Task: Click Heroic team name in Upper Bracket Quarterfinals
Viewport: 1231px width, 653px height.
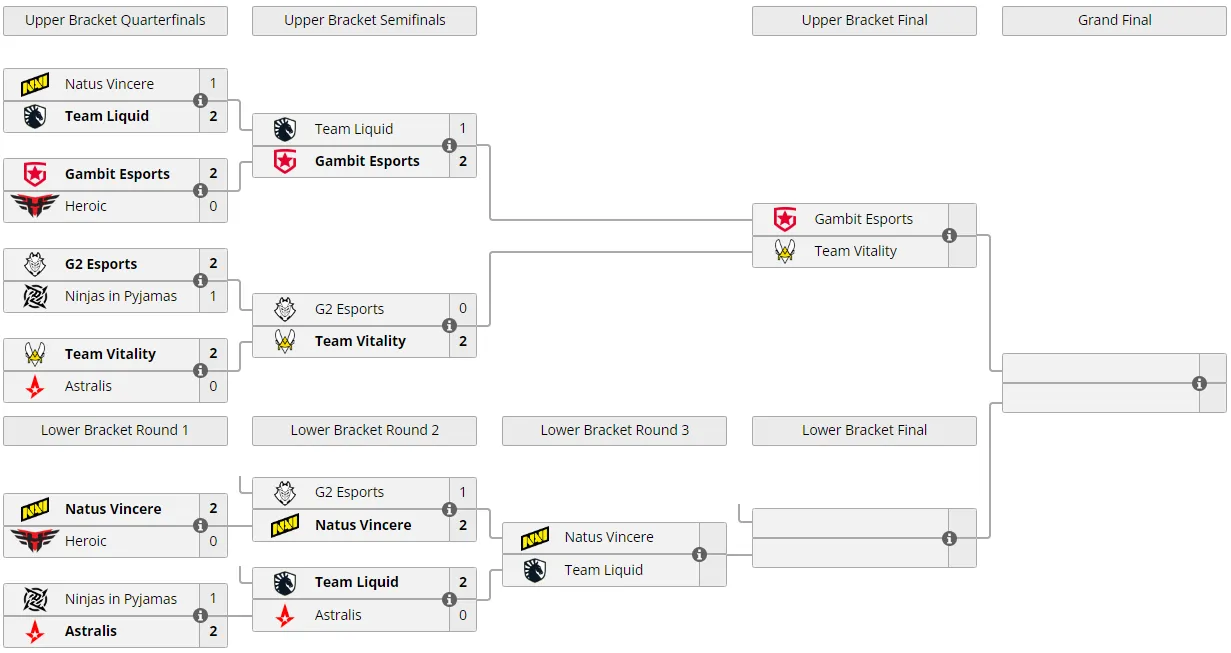Action: click(86, 206)
